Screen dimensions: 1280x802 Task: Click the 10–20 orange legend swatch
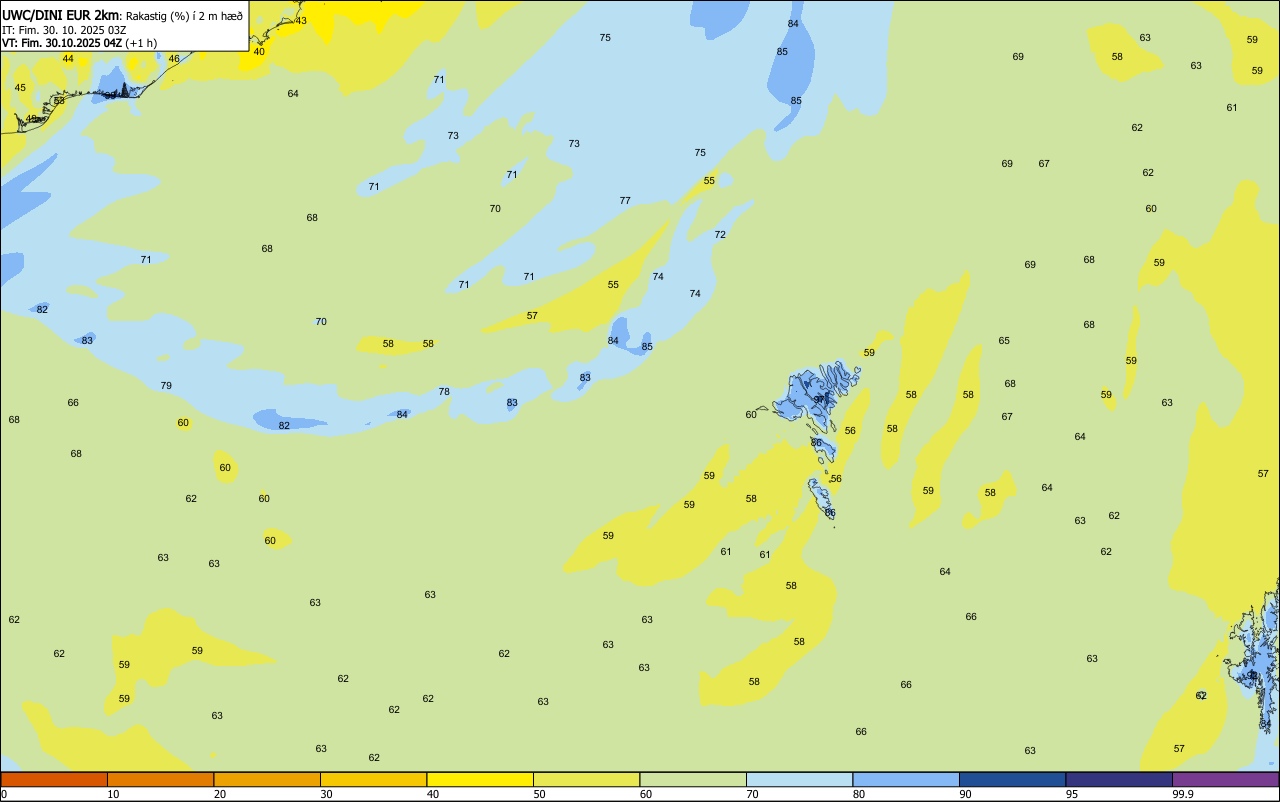[x=160, y=779]
